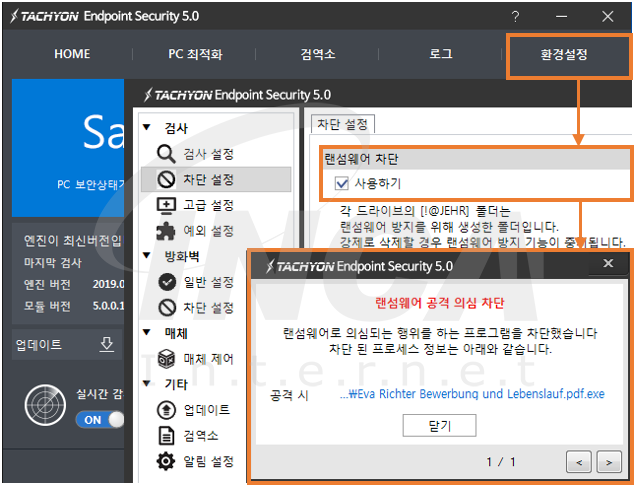
Task: Click the 모듈 버전 label
Action: click(47, 306)
